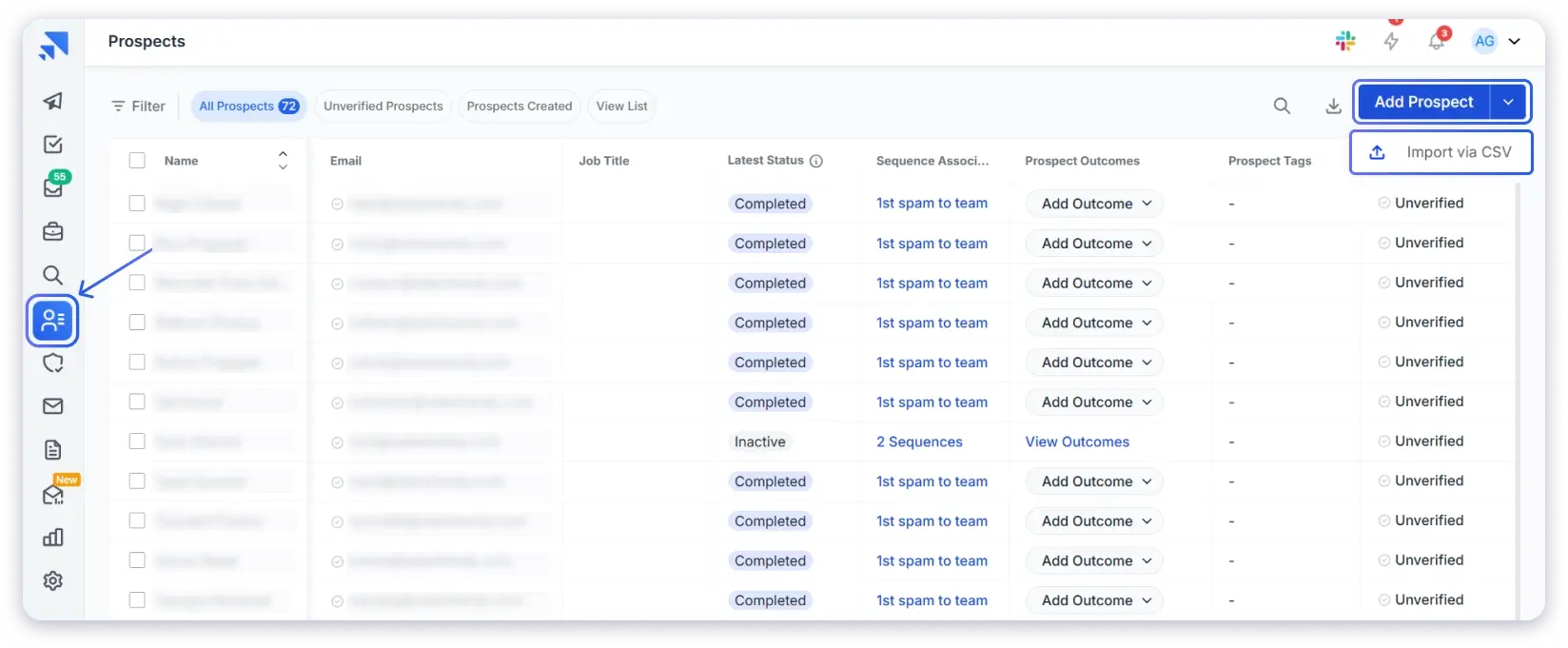Image resolution: width=1568 pixels, height=648 pixels.
Task: Open the 2 Sequences link
Action: point(919,442)
